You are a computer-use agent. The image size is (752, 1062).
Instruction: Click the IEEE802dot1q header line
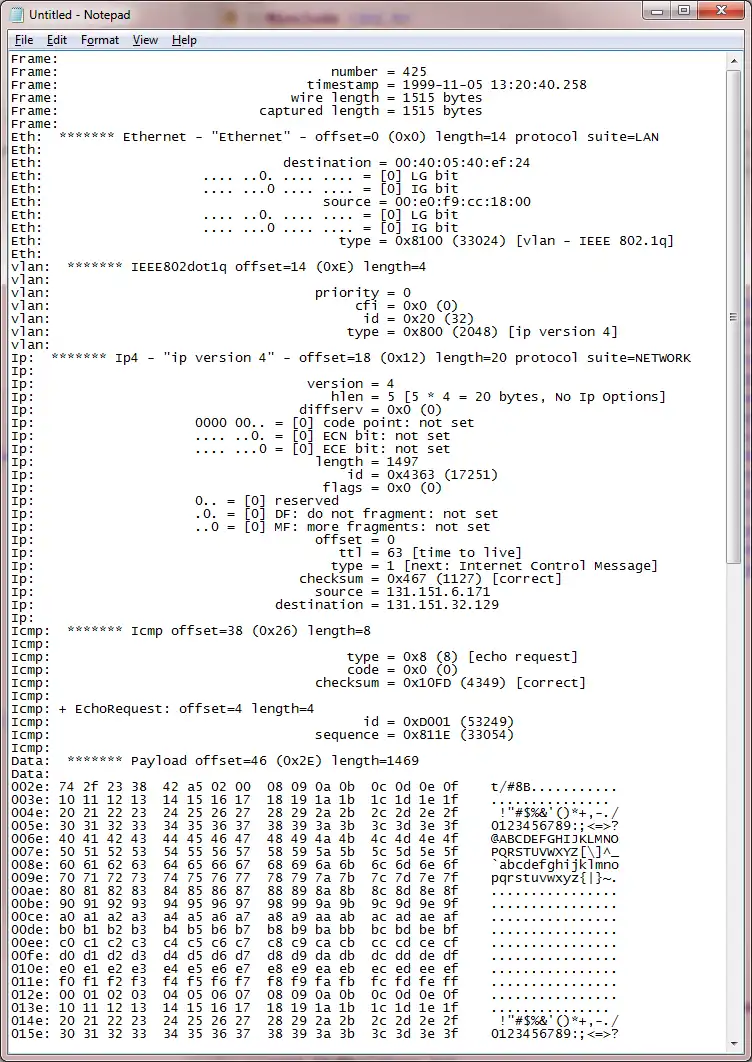click(x=247, y=267)
